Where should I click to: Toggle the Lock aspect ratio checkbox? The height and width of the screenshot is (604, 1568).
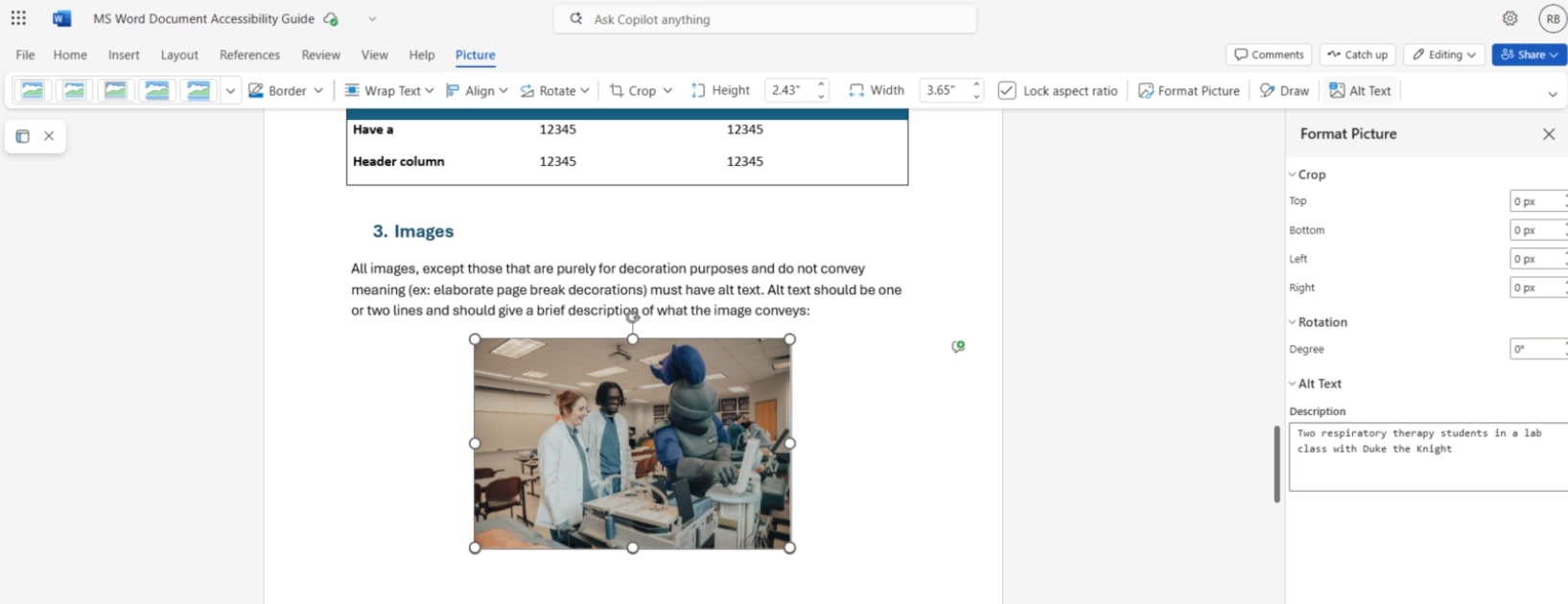1006,90
